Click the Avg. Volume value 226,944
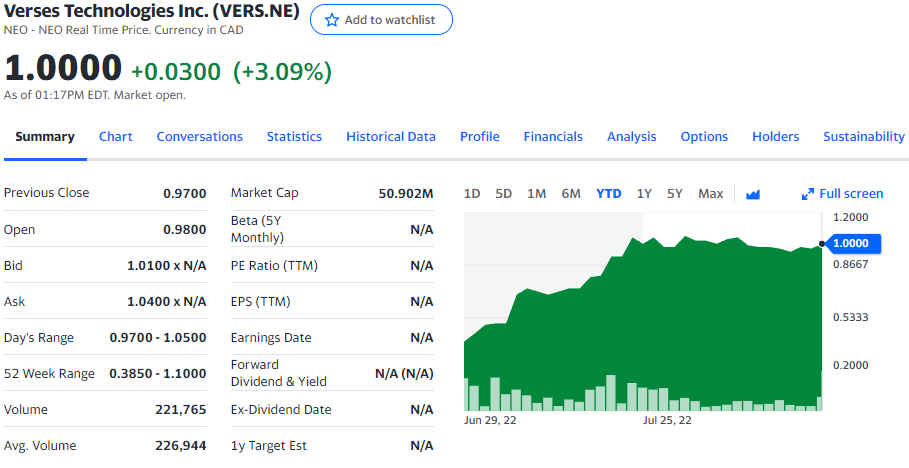 coord(180,445)
